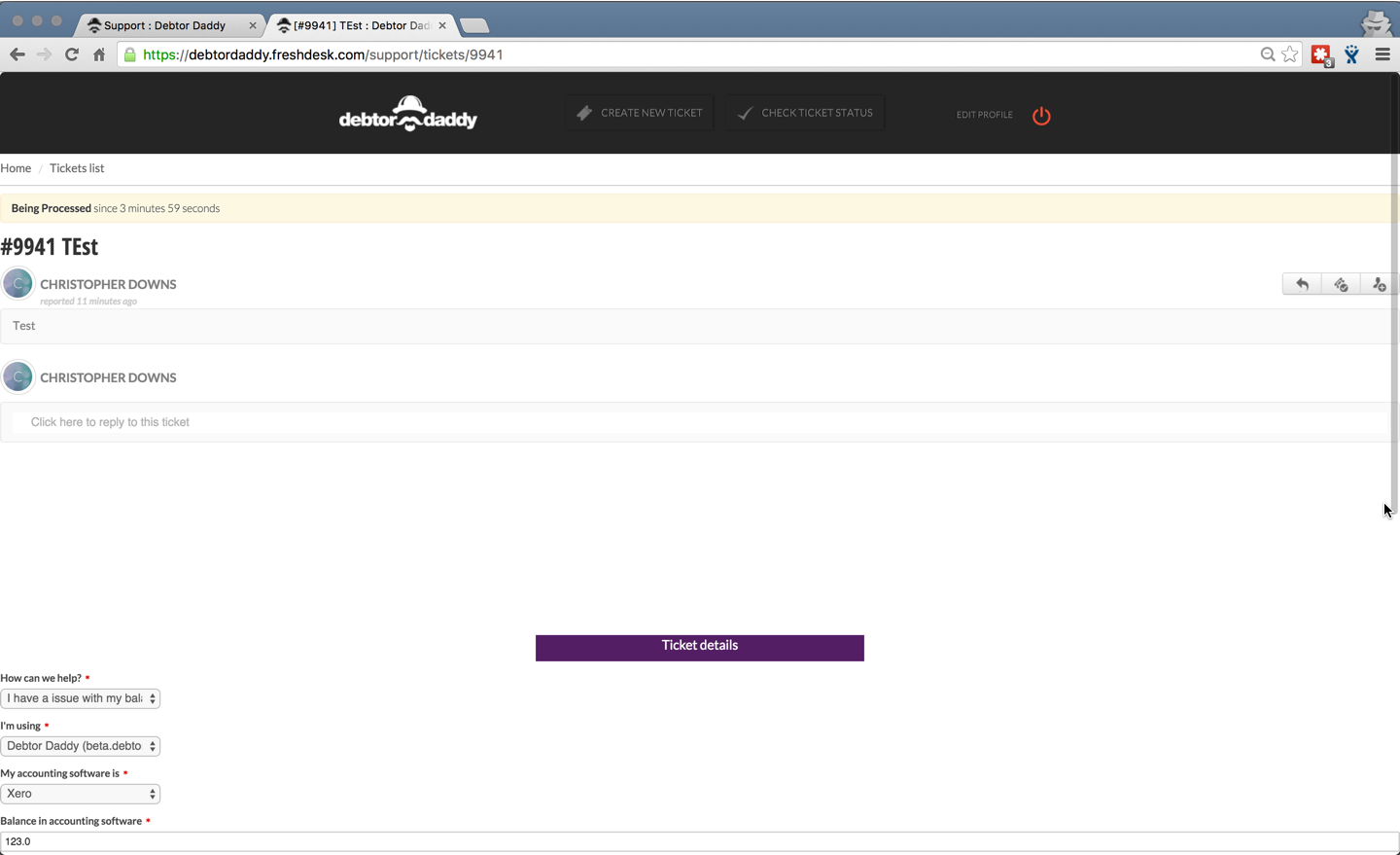Click the avatar beside the original Test post
Image resolution: width=1400 pixels, height=855 pixels.
17,284
